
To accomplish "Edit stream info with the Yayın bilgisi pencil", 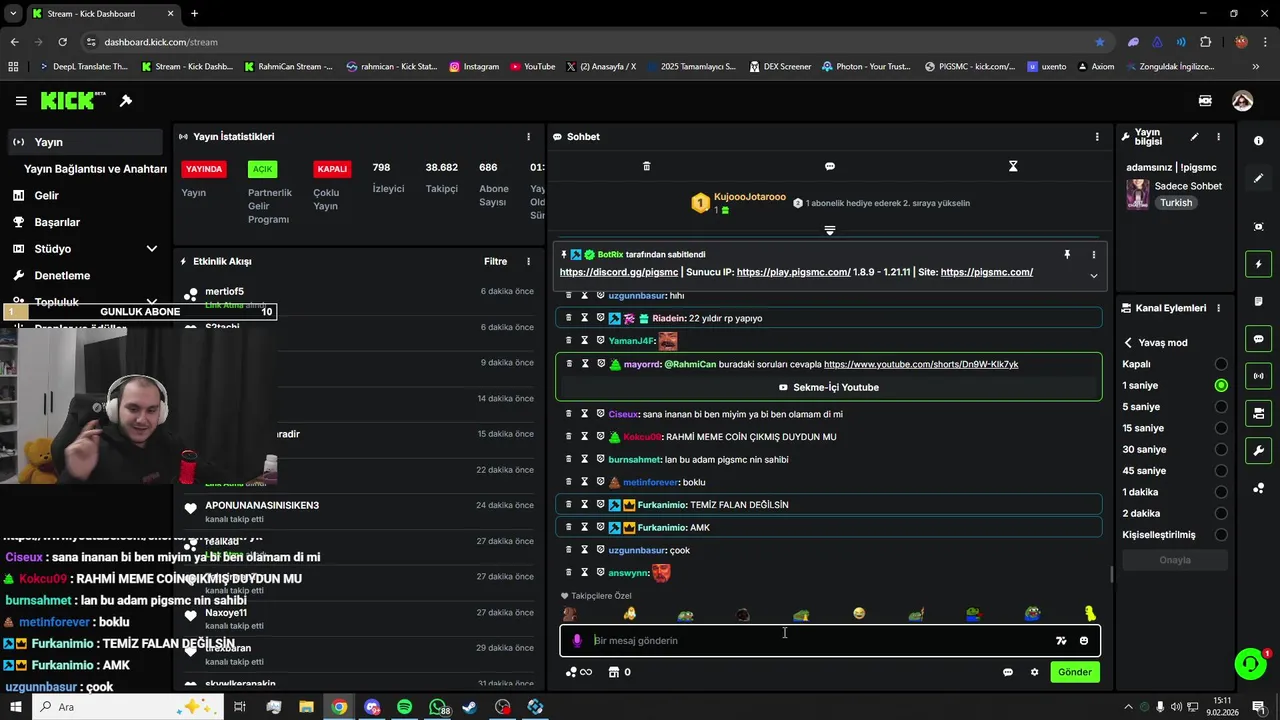I will click(x=1194, y=137).
